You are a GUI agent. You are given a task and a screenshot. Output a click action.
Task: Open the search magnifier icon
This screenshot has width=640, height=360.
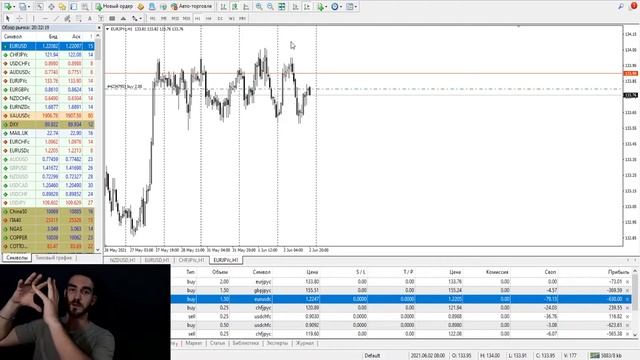[621, 7]
